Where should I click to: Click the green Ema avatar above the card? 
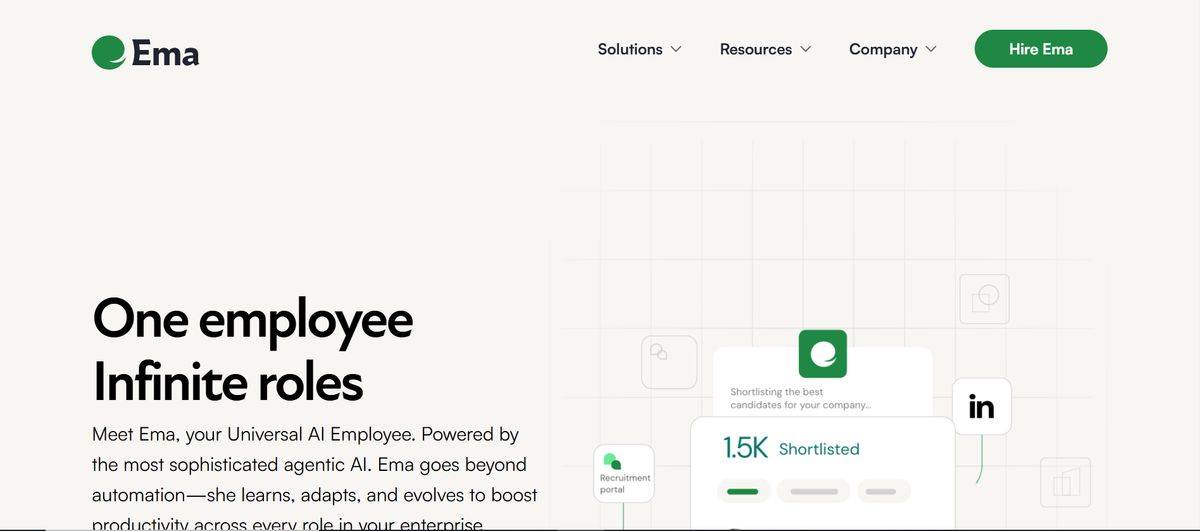pyautogui.click(x=822, y=353)
